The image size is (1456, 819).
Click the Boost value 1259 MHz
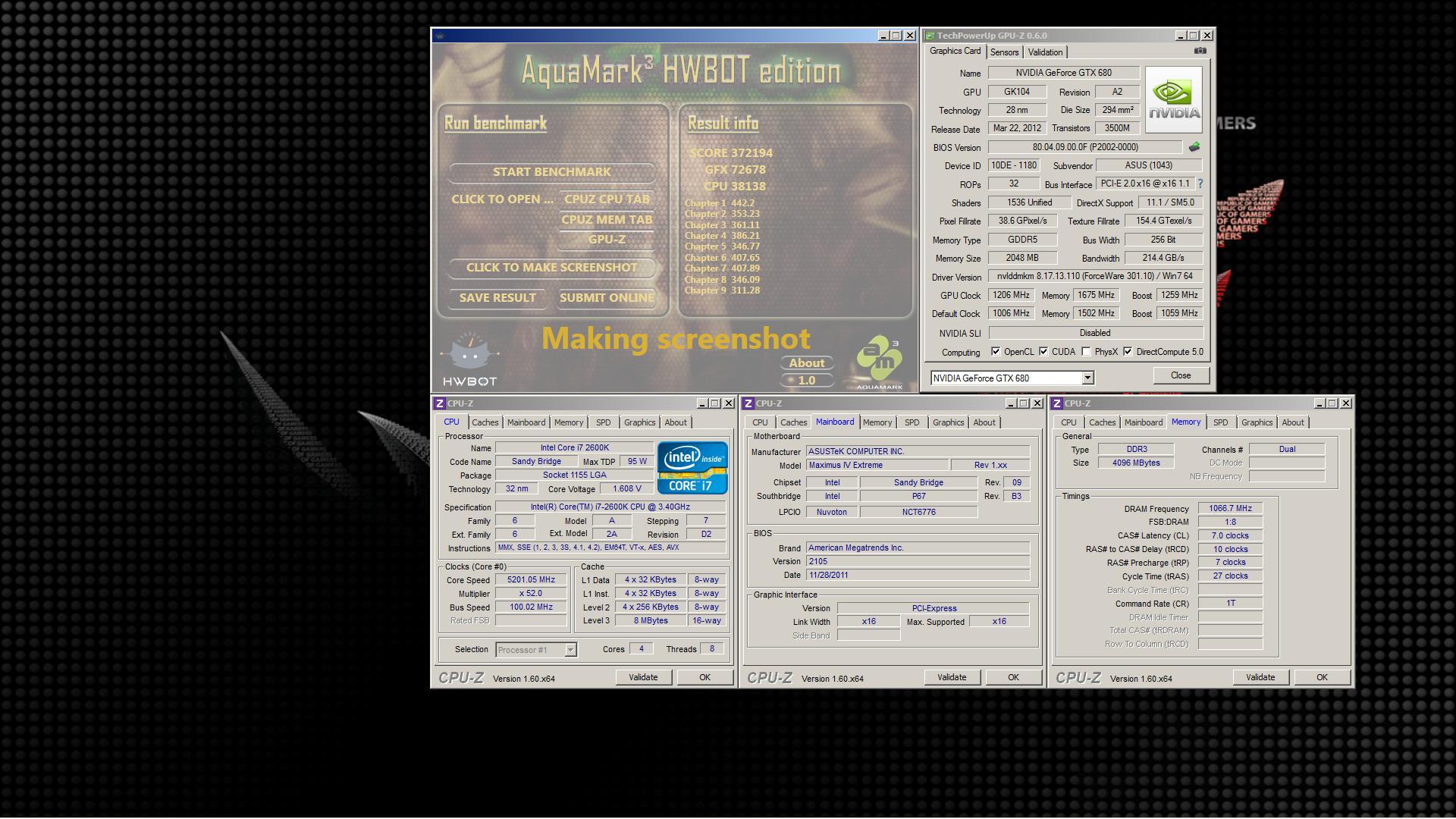[1179, 295]
